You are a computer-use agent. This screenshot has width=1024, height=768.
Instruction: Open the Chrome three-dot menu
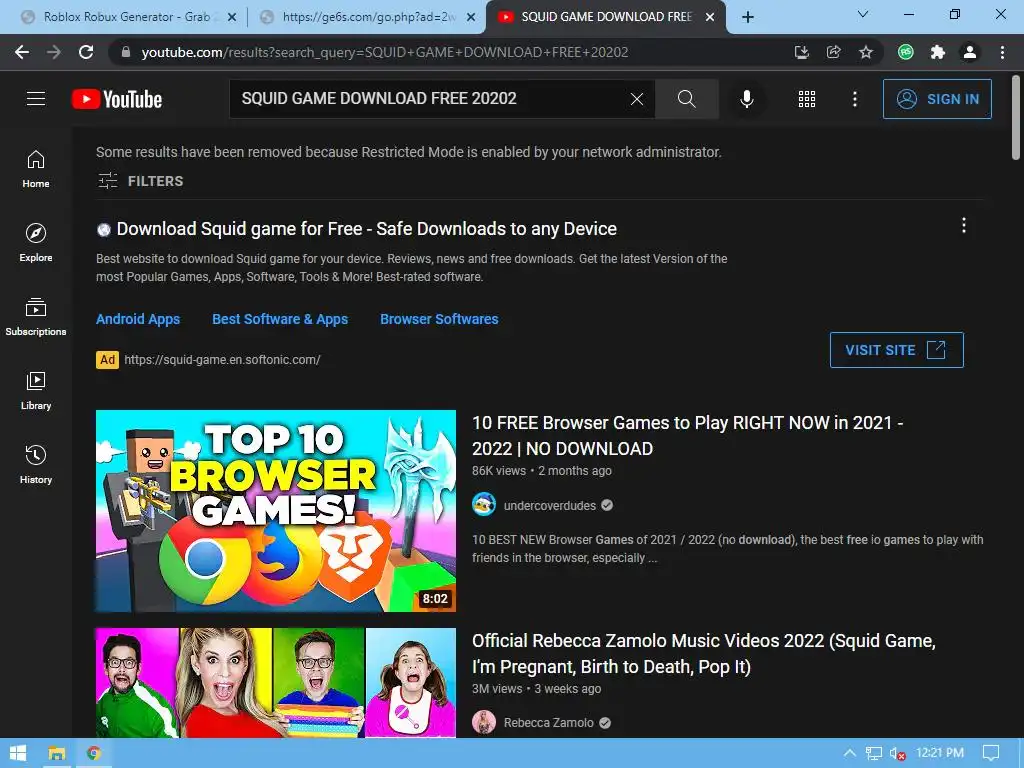(x=1002, y=52)
